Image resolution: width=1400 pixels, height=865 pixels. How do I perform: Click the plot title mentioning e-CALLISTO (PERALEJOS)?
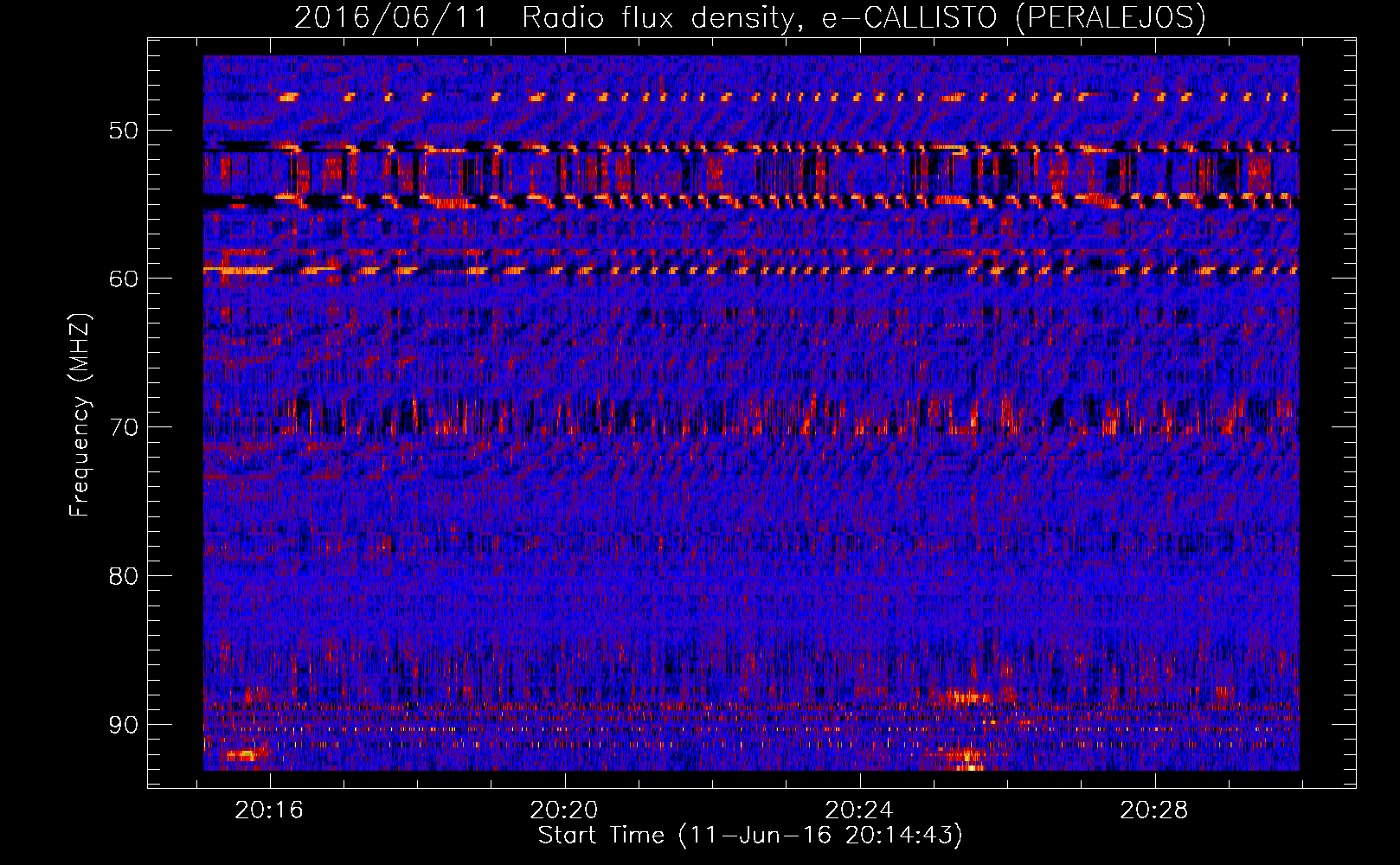750,17
